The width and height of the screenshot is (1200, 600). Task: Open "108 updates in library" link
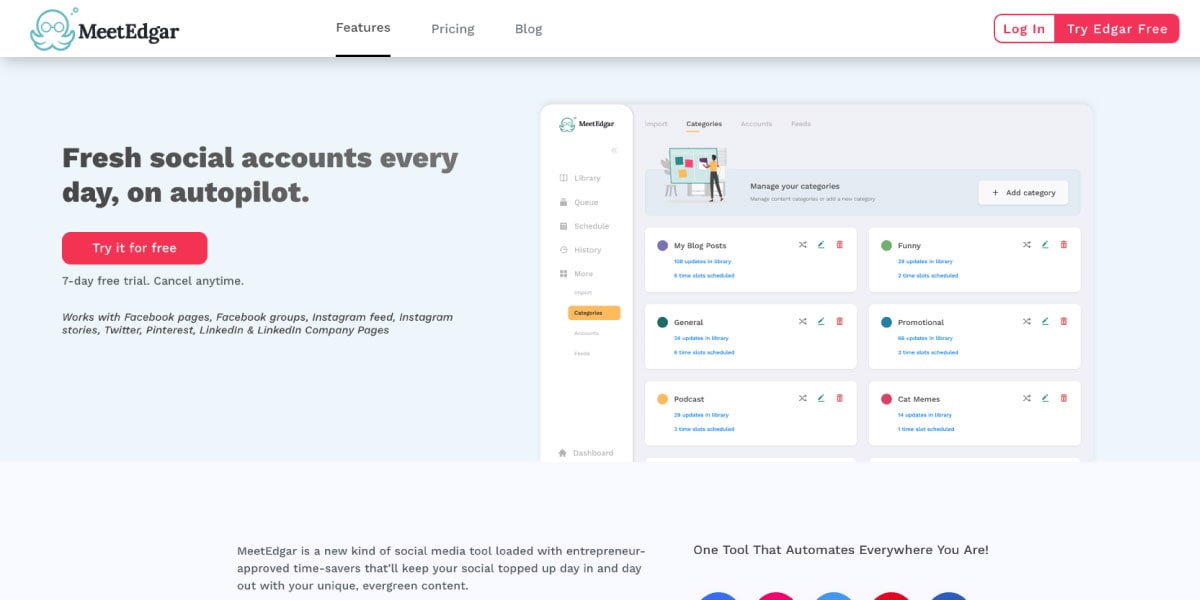point(701,261)
